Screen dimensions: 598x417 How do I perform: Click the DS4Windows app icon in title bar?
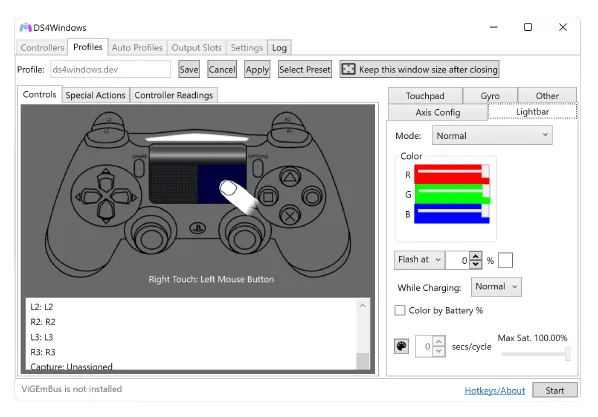tap(26, 27)
